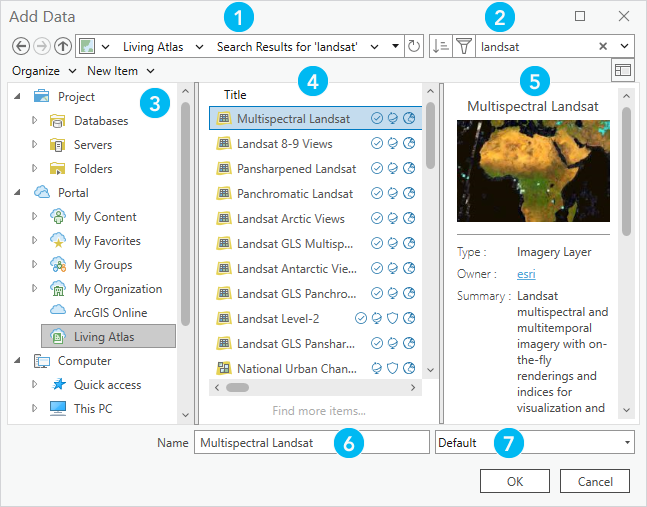The image size is (647, 507).
Task: Clear the landsat search text
Action: [603, 47]
